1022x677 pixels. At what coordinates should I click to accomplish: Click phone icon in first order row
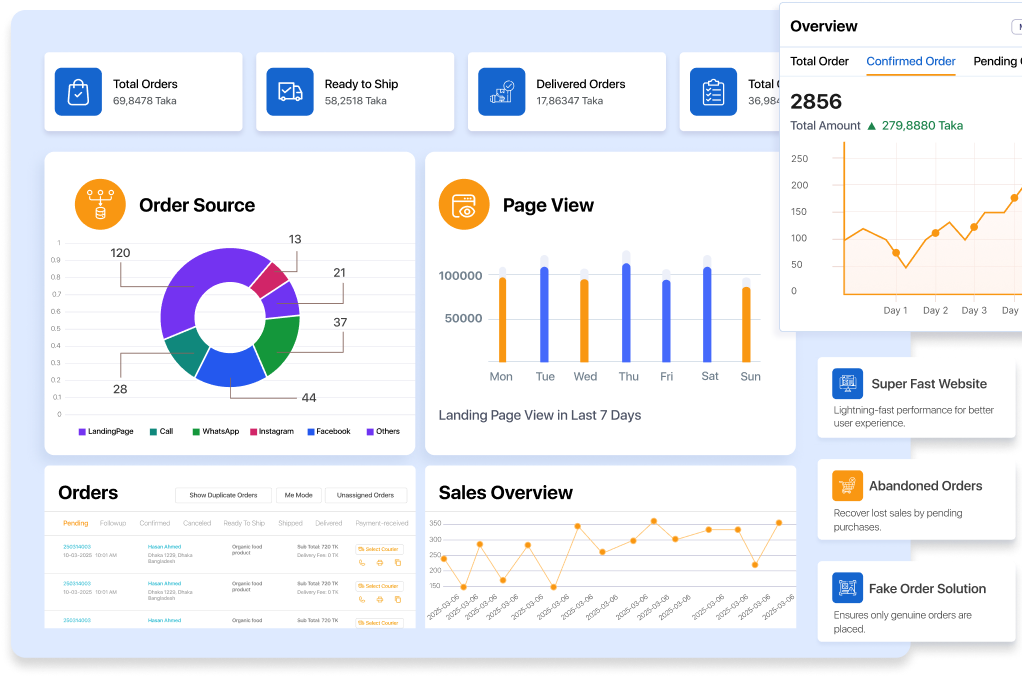(x=362, y=563)
